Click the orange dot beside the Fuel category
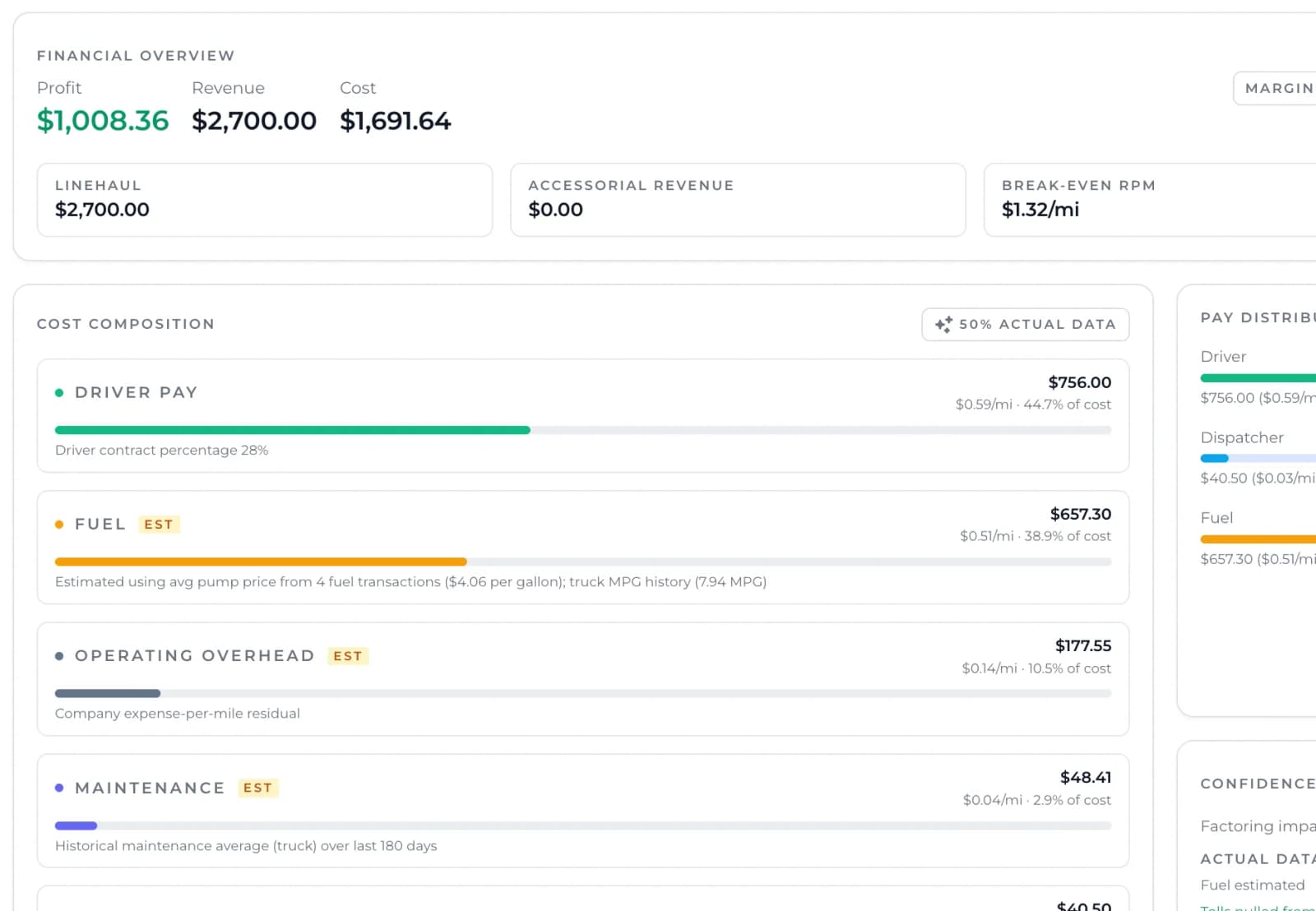Image resolution: width=1316 pixels, height=911 pixels. (x=58, y=524)
